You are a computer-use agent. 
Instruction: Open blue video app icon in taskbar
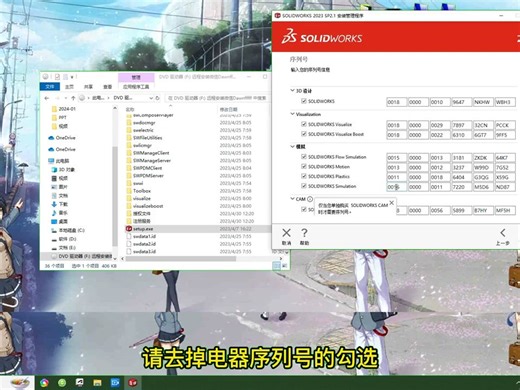115,383
